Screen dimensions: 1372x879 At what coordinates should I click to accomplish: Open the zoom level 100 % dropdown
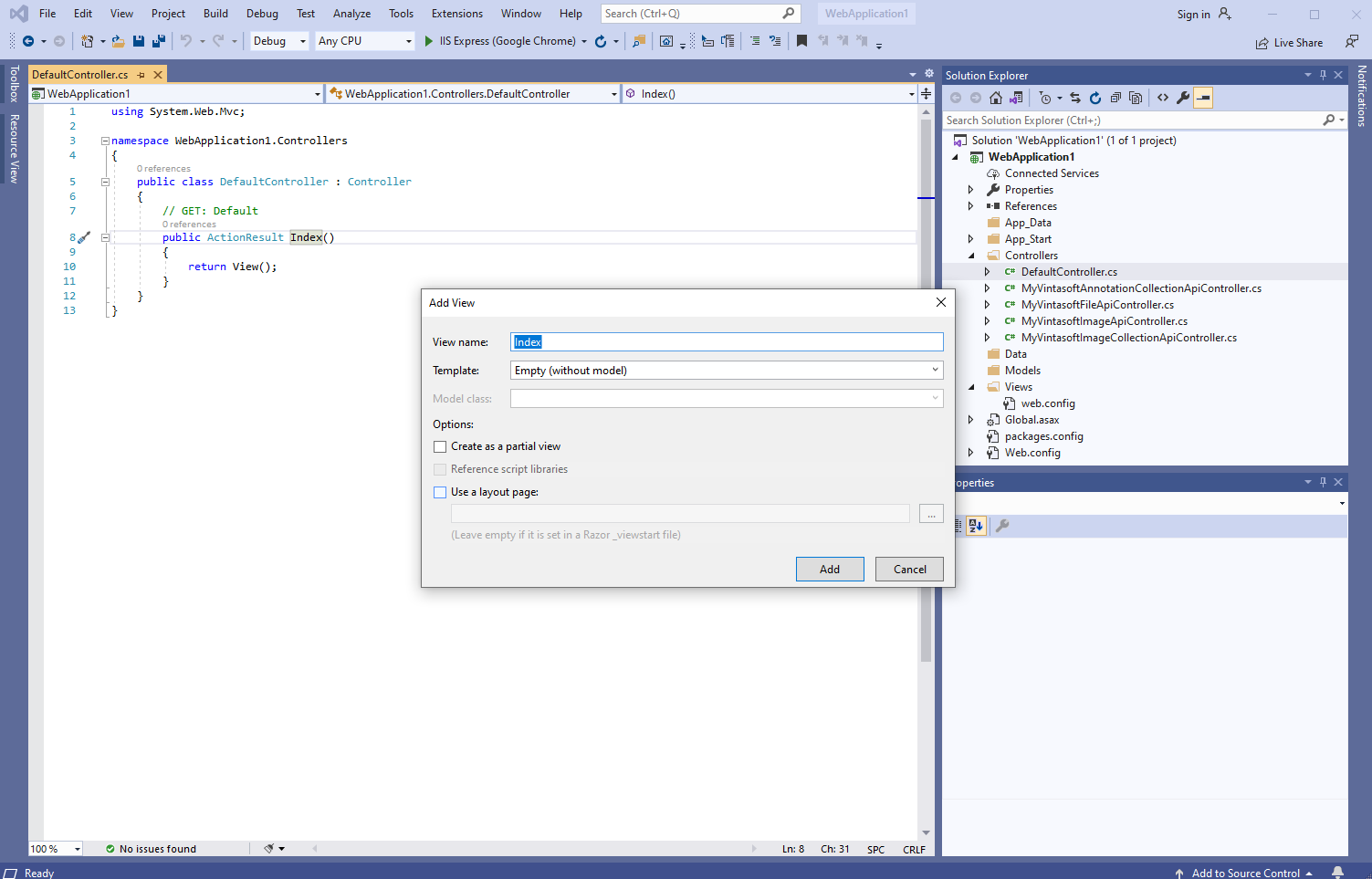click(77, 849)
